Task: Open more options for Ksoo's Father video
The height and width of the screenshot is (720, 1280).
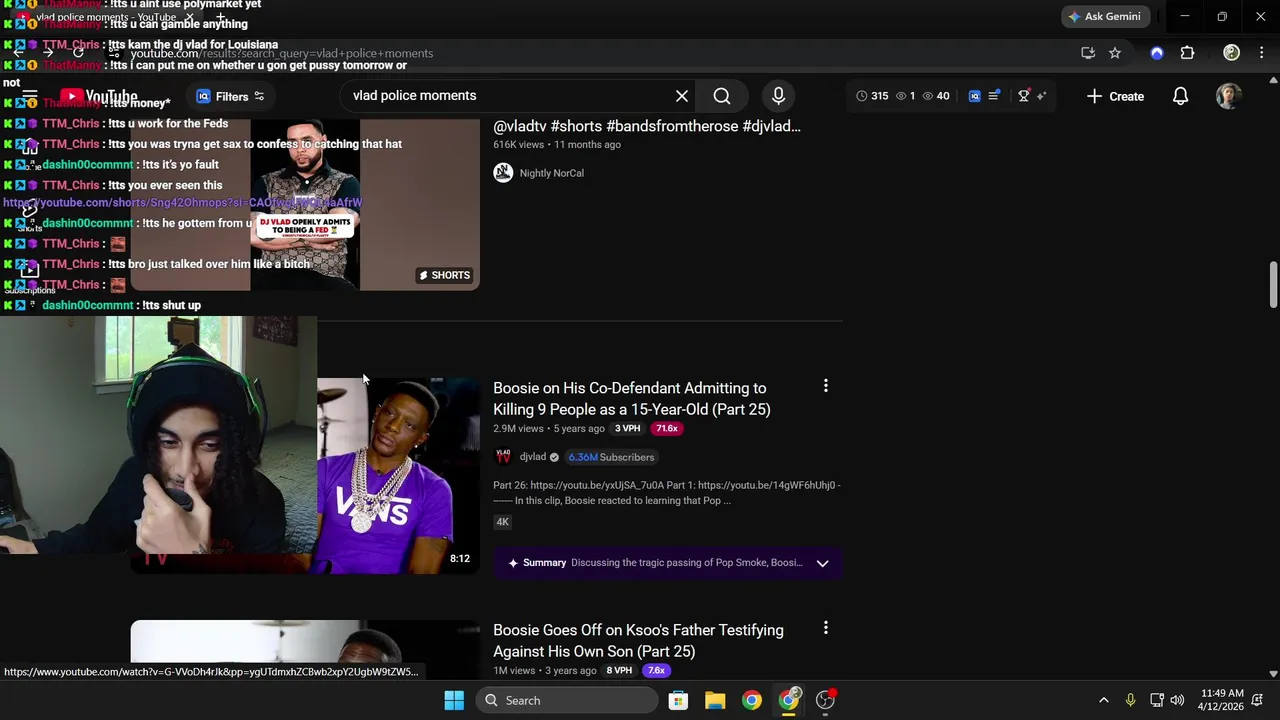Action: (826, 628)
